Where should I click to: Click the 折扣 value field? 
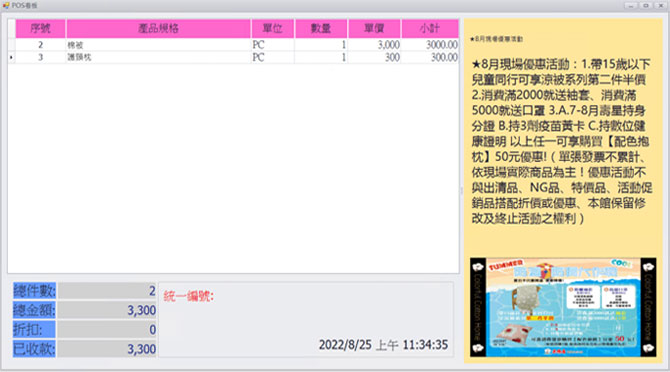[x=107, y=329]
